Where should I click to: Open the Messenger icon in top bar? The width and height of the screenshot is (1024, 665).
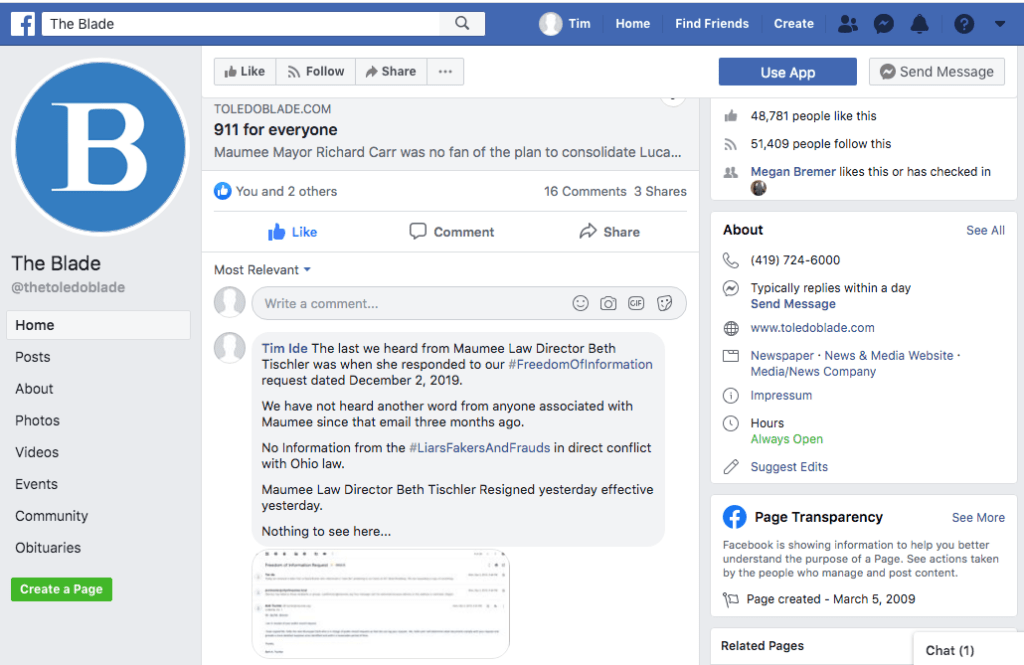(x=884, y=24)
